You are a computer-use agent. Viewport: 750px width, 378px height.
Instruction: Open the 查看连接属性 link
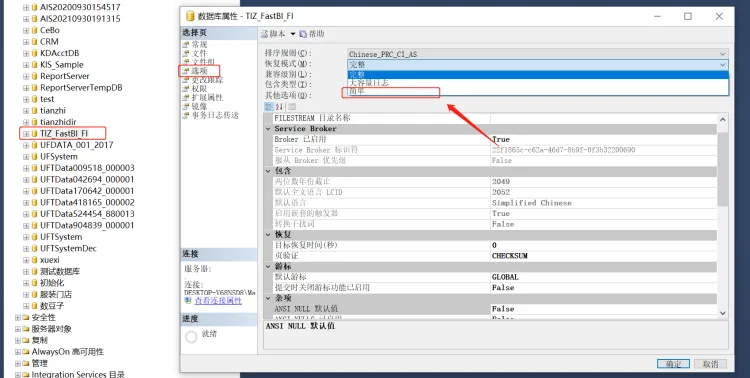pyautogui.click(x=218, y=300)
